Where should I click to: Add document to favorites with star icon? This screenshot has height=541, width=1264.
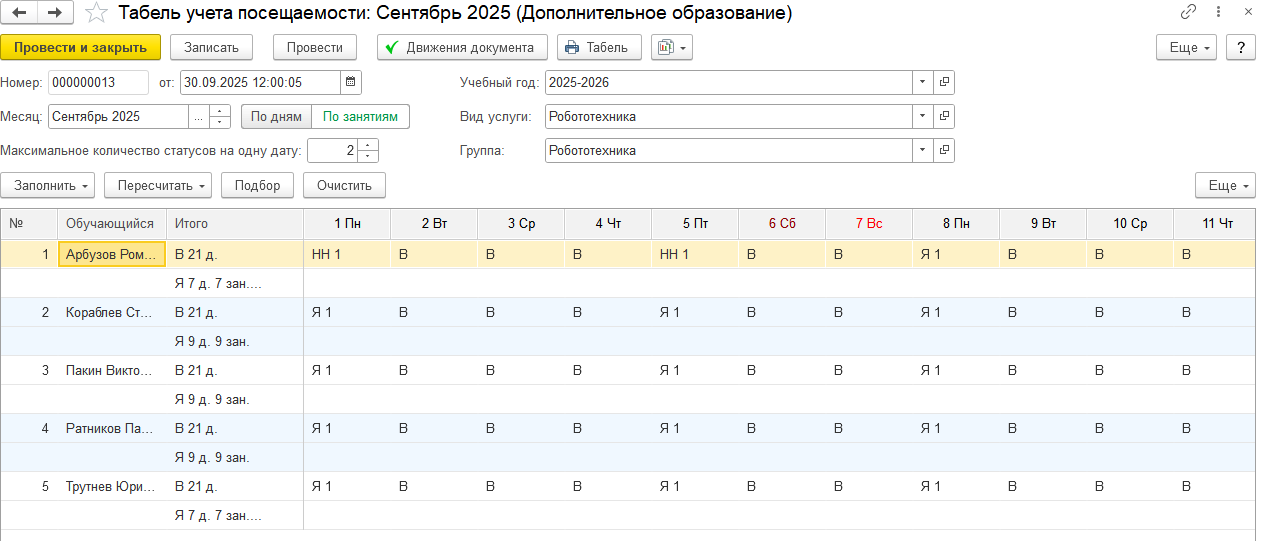[x=97, y=13]
